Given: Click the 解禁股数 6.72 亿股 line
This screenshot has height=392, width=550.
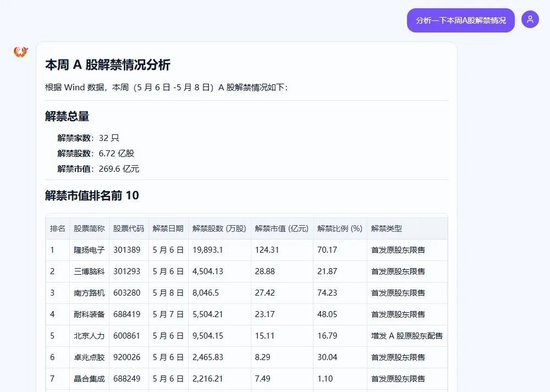Looking at the screenshot, I should [x=96, y=153].
